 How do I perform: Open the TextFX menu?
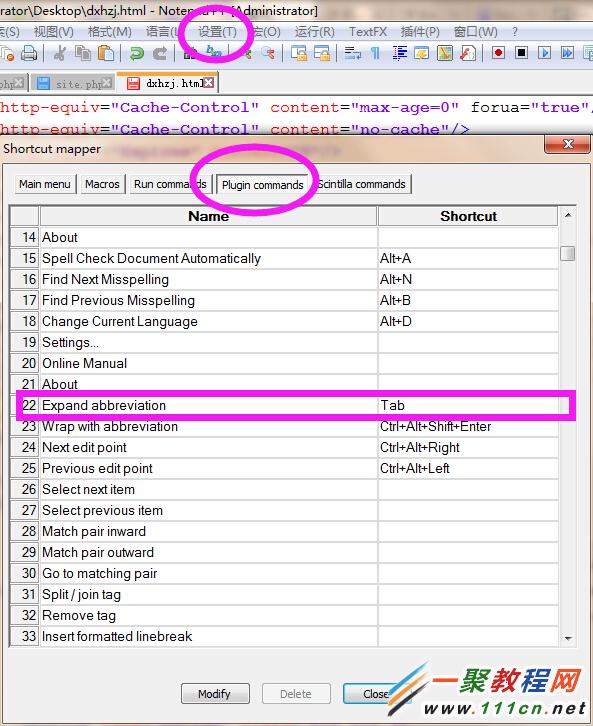(x=368, y=32)
